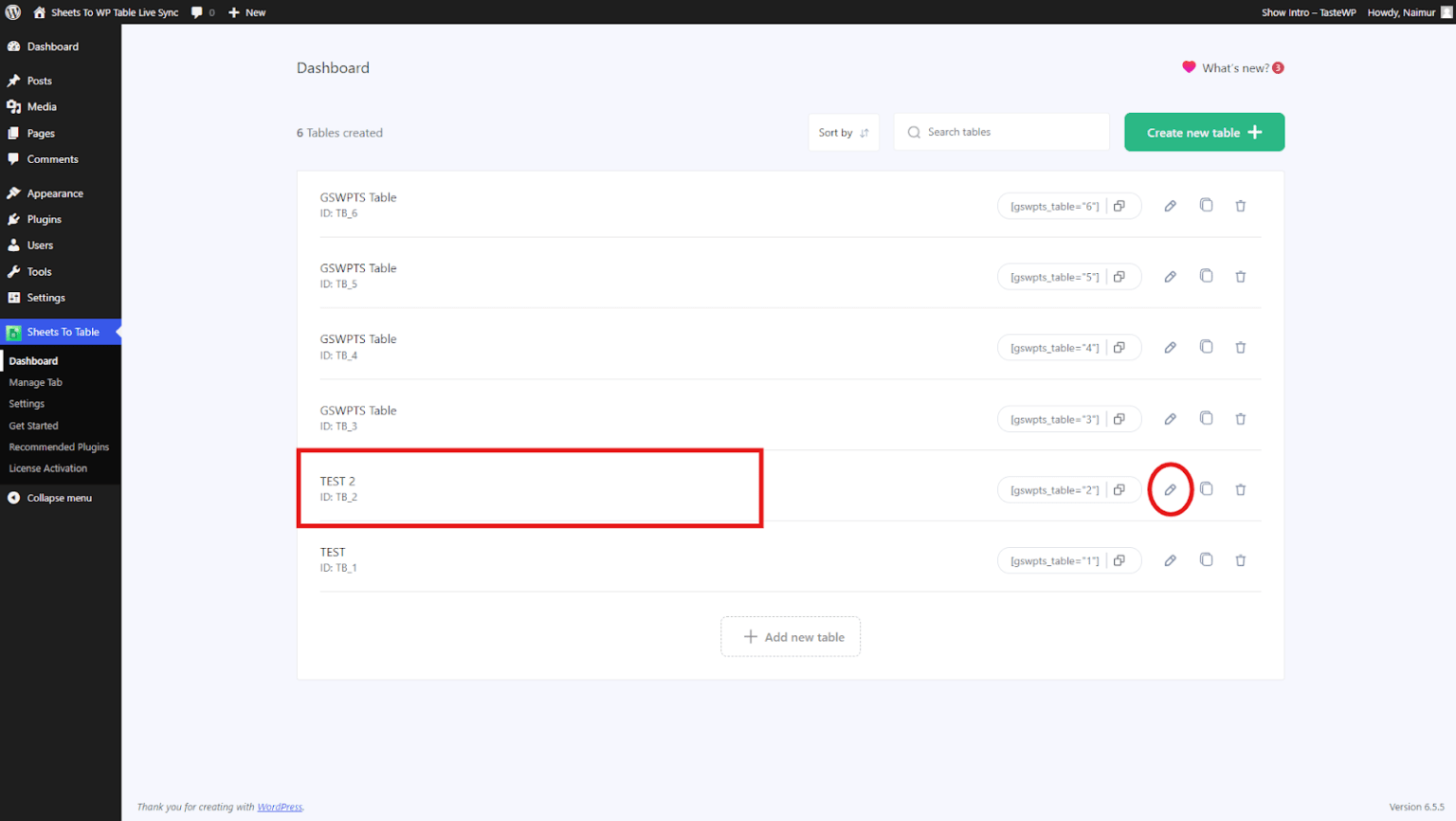Open the Sort by dropdown
The image size is (1456, 821).
click(x=843, y=132)
